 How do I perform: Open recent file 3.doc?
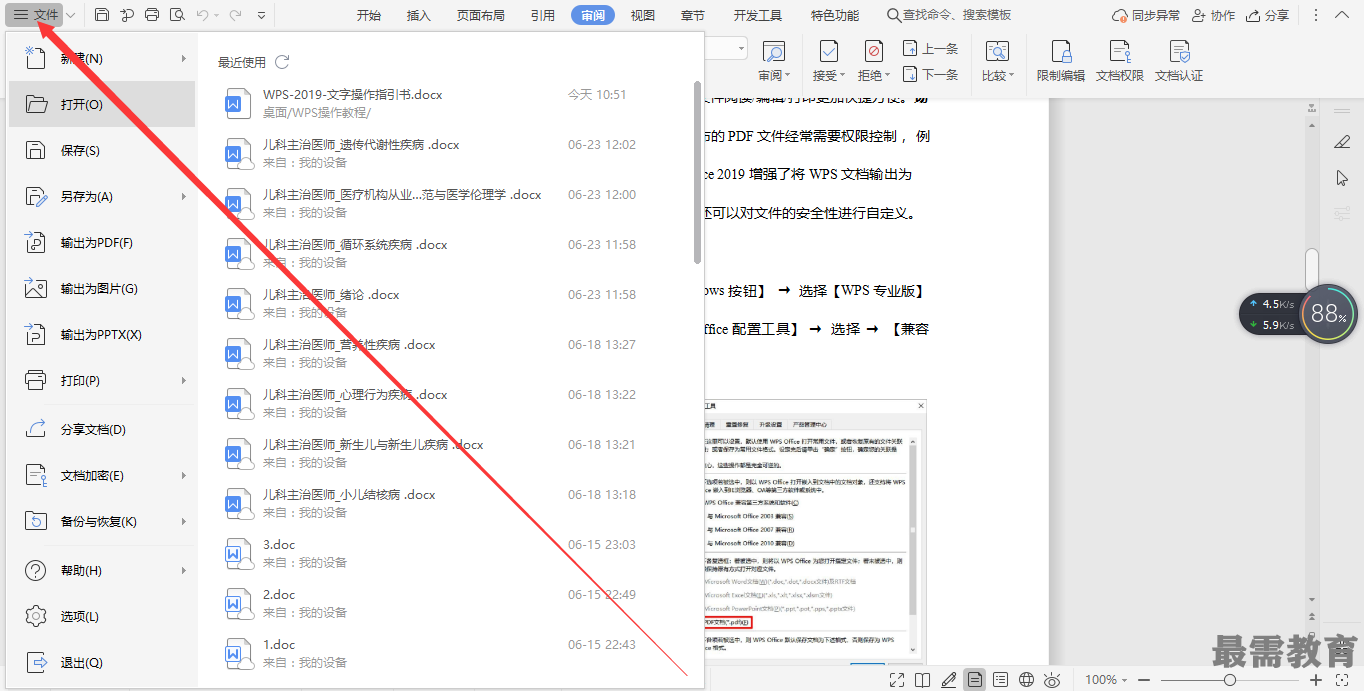coord(445,553)
